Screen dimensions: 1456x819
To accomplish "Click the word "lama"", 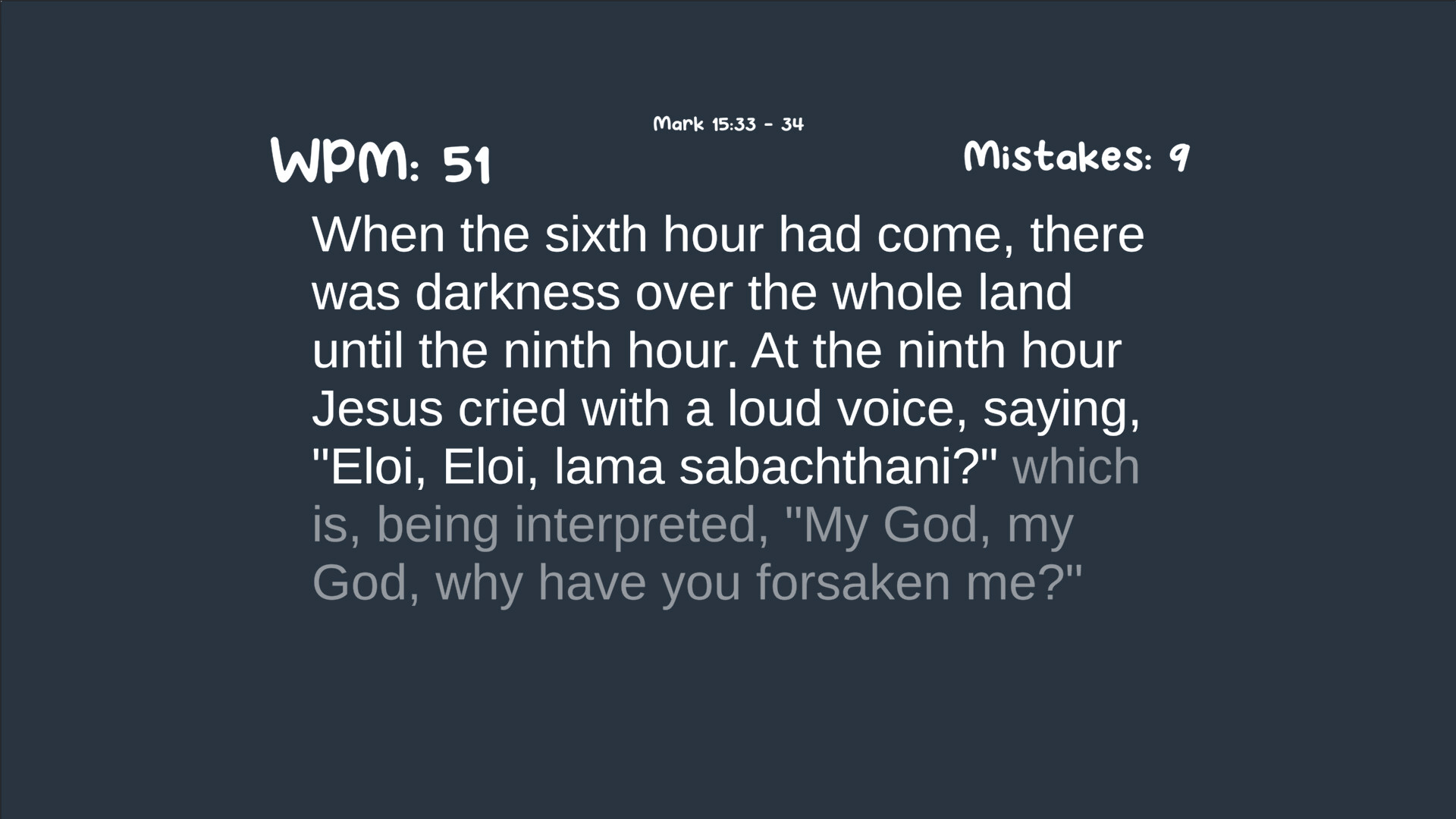I will pos(609,467).
